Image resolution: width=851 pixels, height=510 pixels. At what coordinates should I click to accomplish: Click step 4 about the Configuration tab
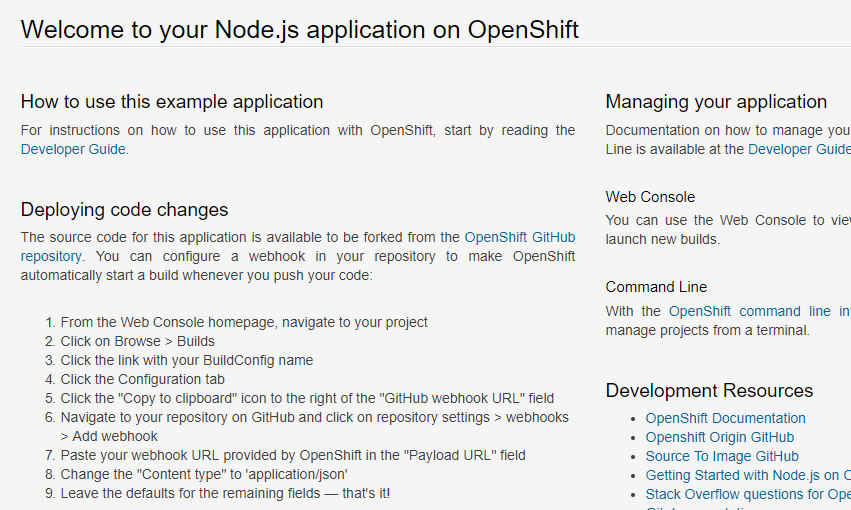point(142,379)
